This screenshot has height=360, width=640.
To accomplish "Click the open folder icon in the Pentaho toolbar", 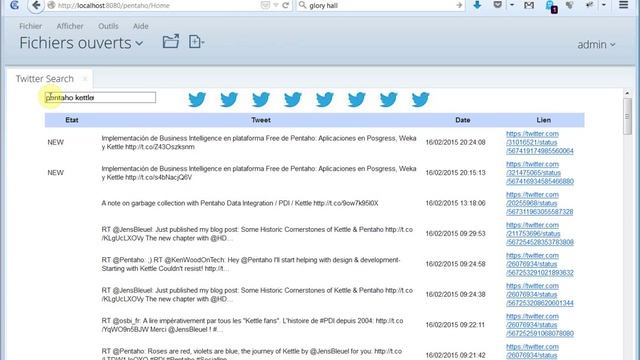I will (171, 41).
